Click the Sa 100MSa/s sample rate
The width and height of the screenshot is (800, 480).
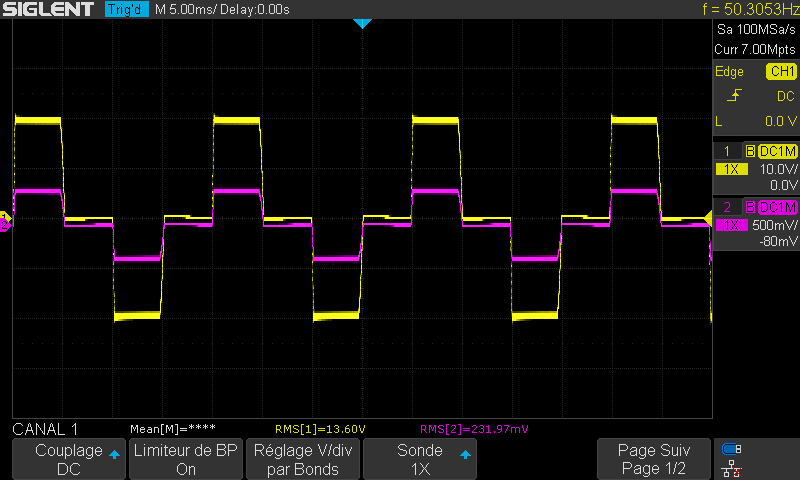click(x=756, y=30)
